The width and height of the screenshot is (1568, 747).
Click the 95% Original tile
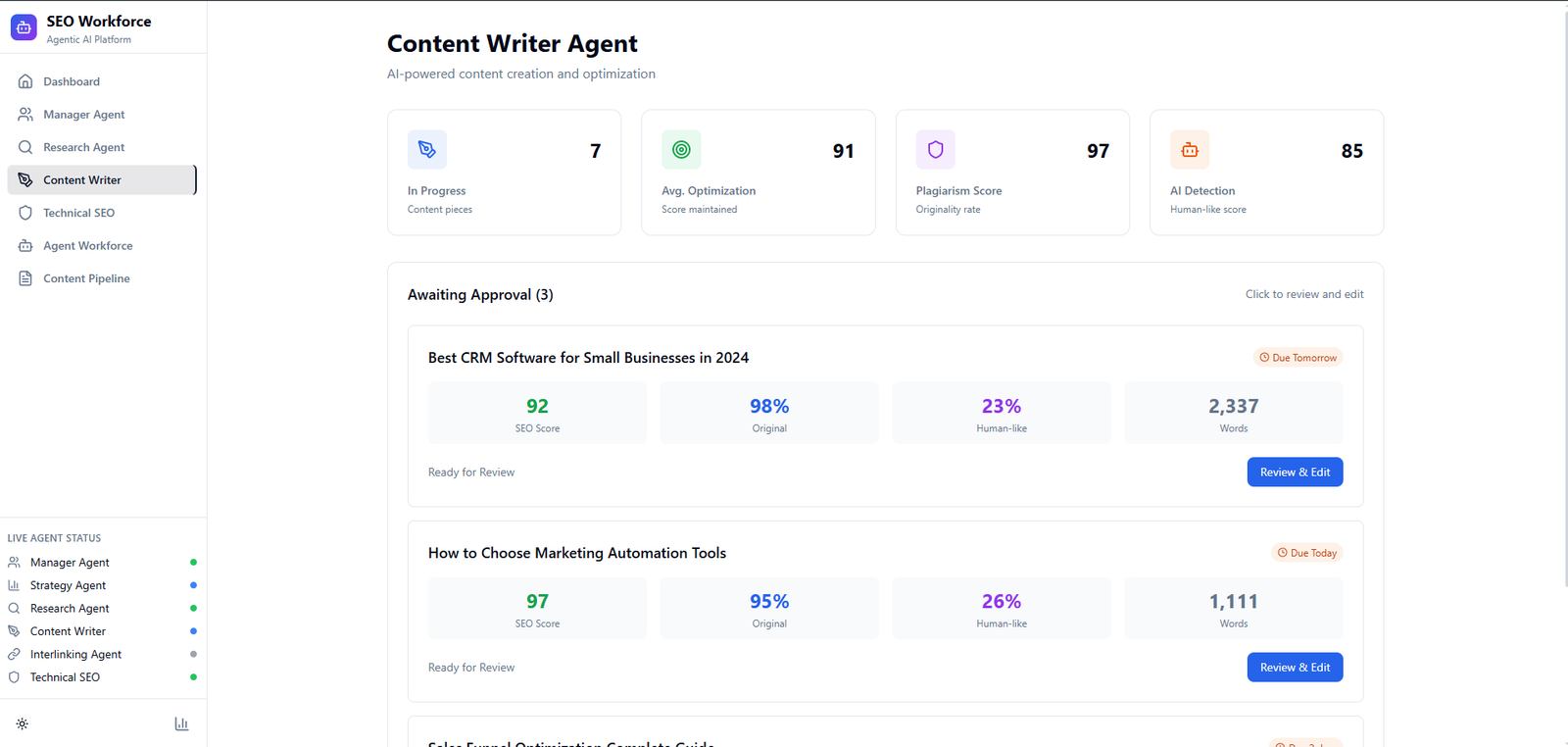point(769,609)
